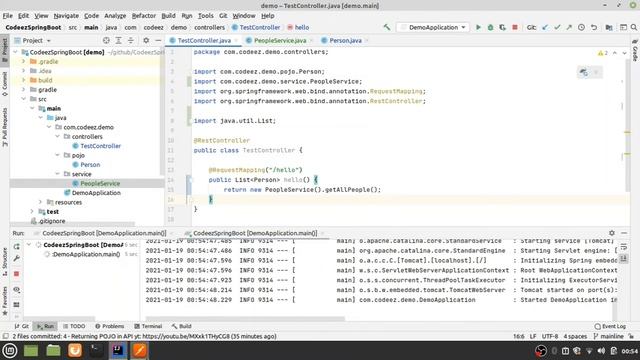Collapse the pojo package

58,156
